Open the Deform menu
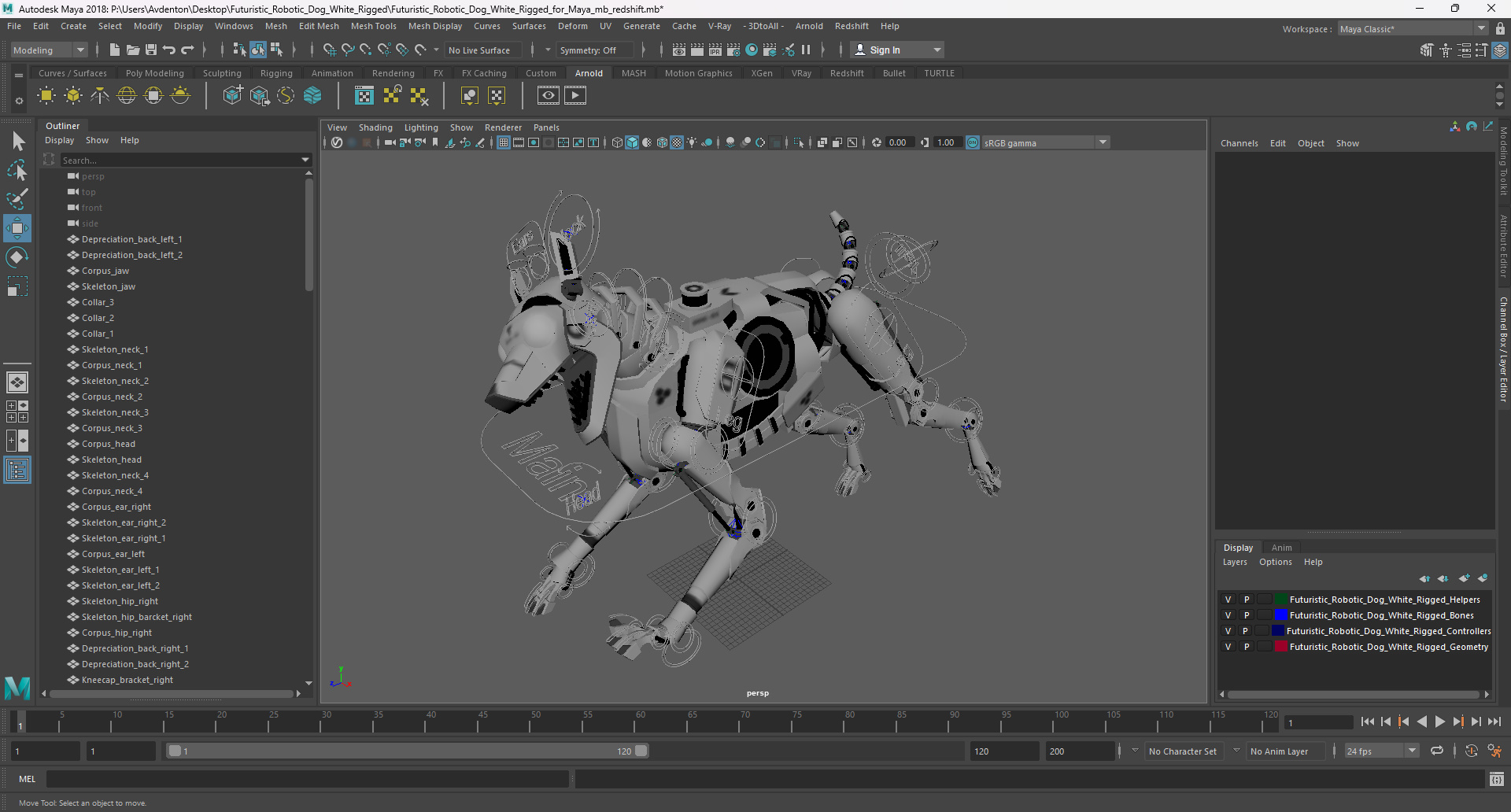 [x=572, y=26]
